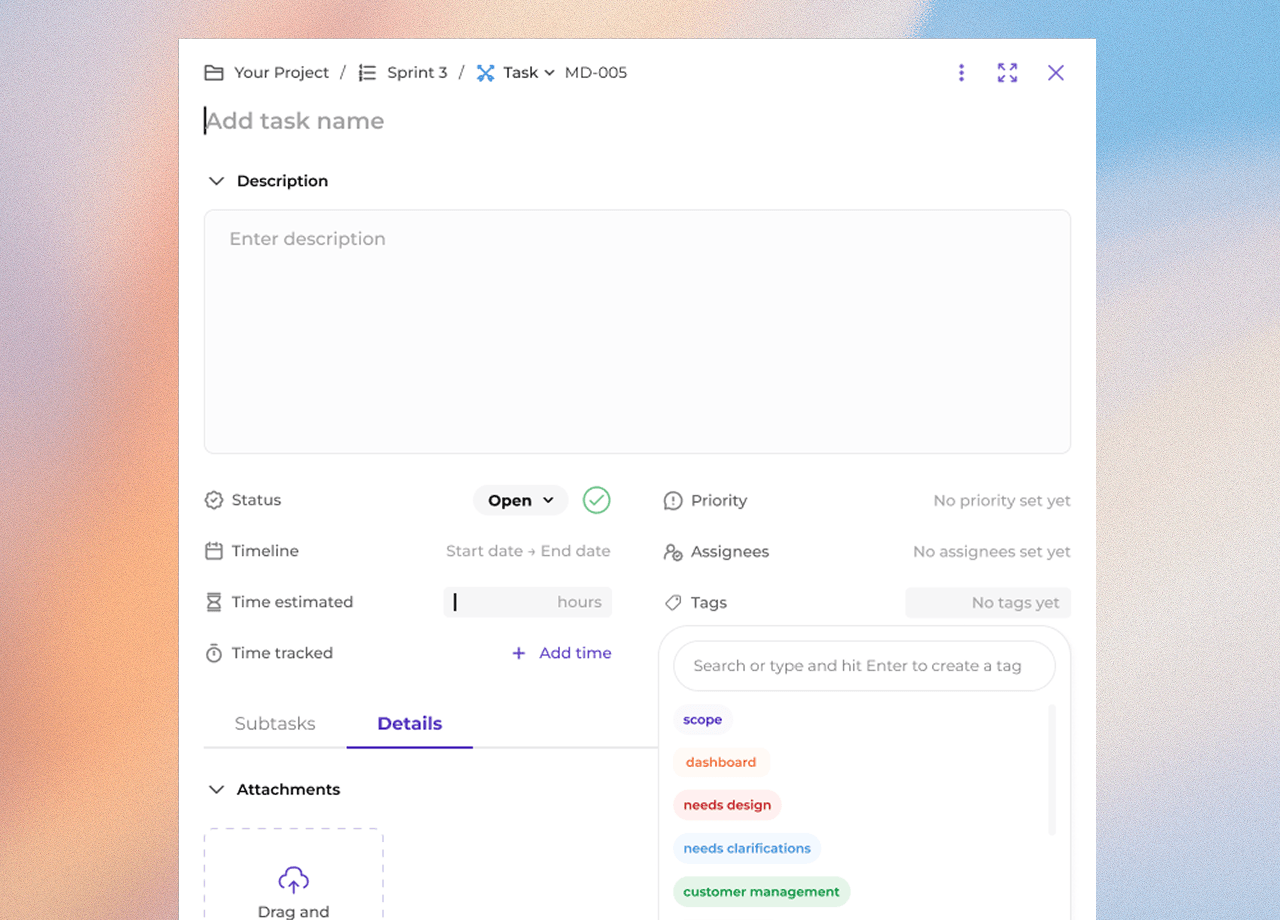Open the three-dot more options menu
This screenshot has height=920, width=1280.
tap(961, 73)
